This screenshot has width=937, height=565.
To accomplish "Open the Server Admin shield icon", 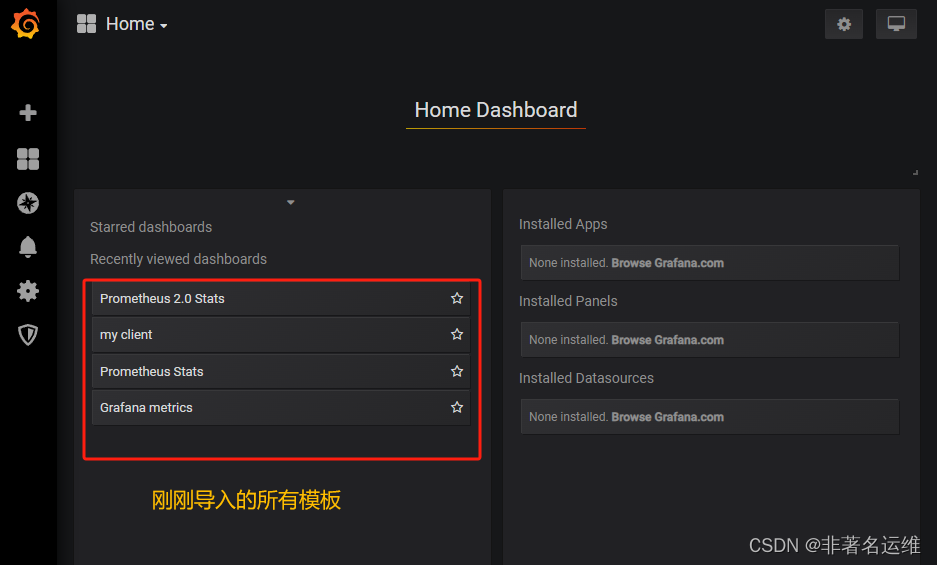I will point(27,335).
